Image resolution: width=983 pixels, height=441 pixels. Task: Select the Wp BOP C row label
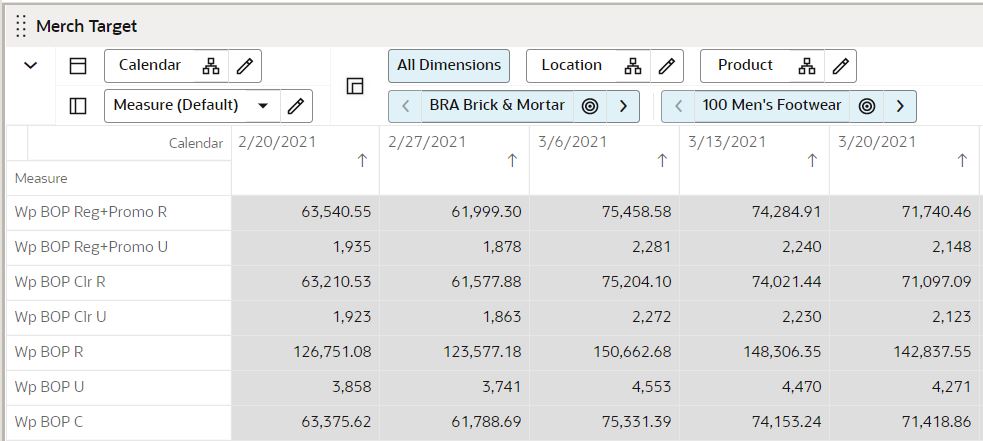[x=48, y=422]
